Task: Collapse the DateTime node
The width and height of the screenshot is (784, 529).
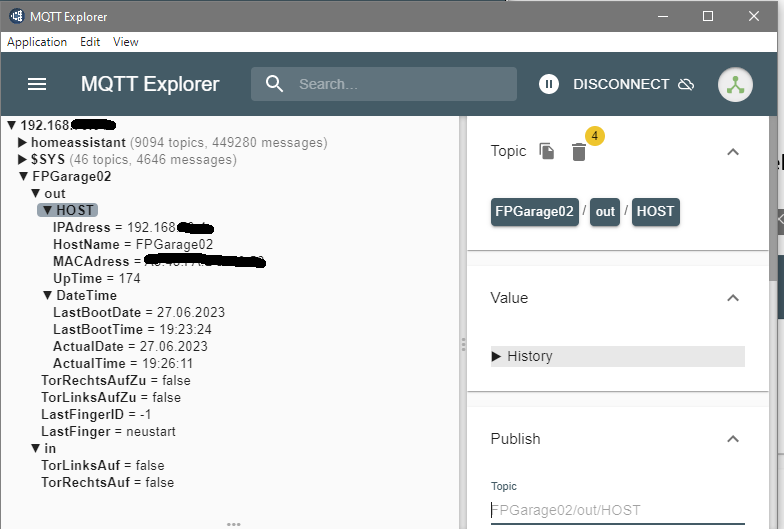Action: point(48,295)
